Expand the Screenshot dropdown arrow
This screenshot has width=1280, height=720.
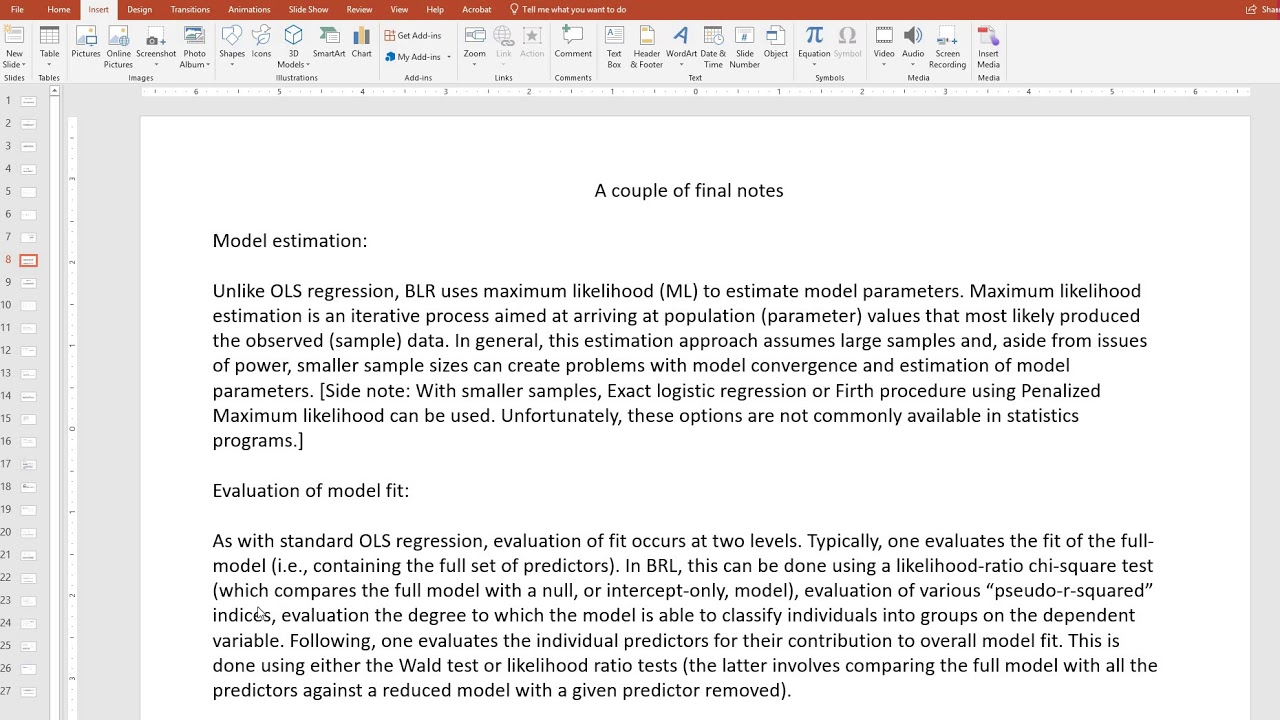[x=156, y=65]
